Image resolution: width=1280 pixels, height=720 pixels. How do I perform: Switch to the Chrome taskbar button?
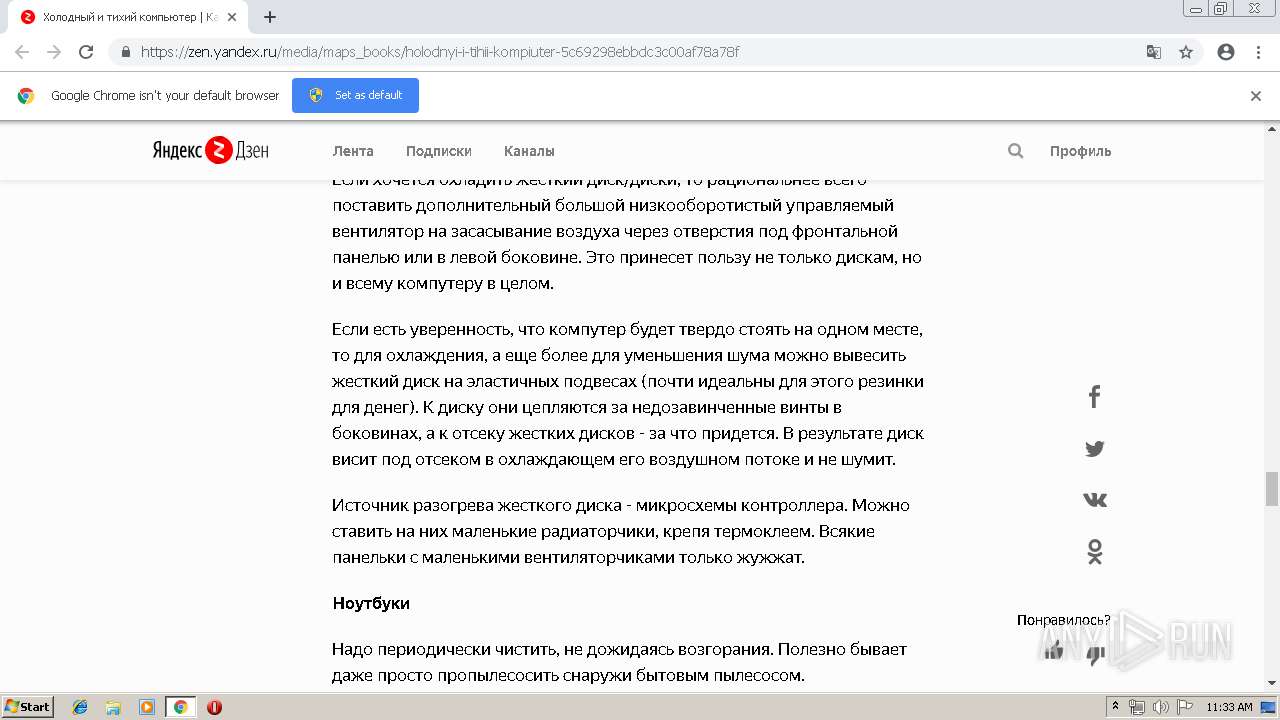[x=180, y=707]
